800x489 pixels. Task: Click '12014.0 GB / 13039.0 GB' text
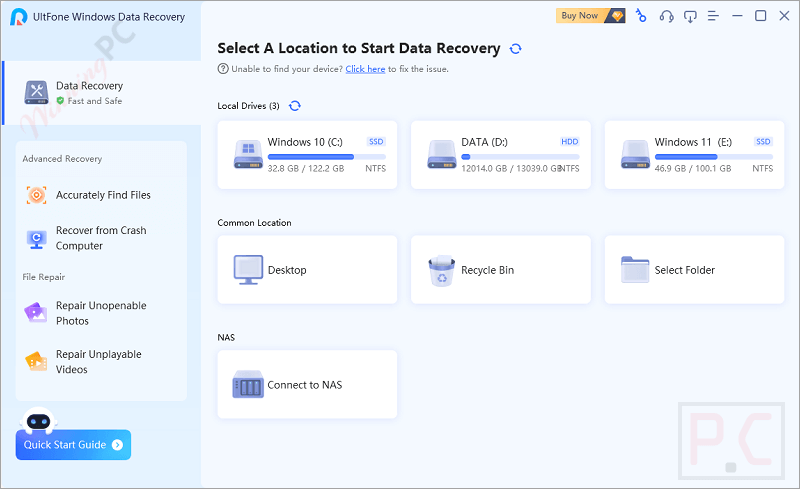[511, 168]
